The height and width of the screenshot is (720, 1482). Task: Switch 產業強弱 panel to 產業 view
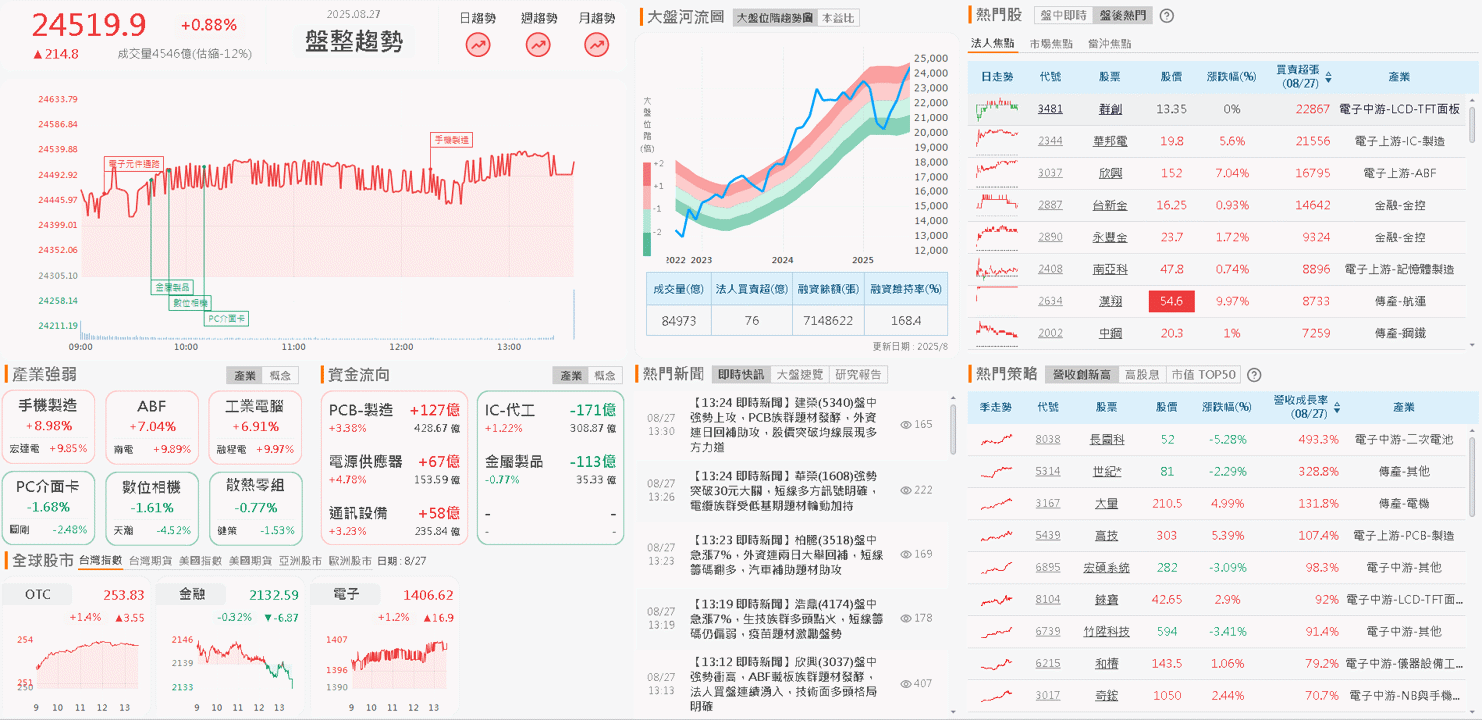(244, 375)
